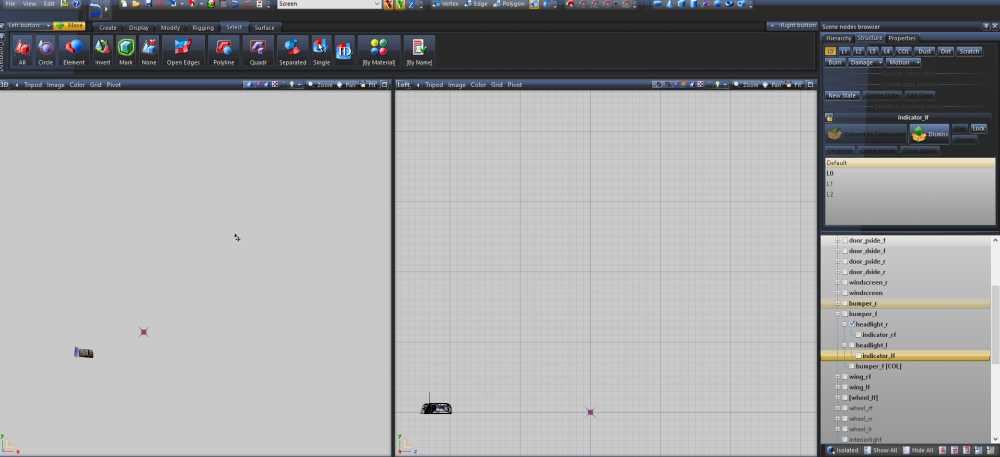Toggle the headlight_r node checkbox
1000x457 pixels.
852,324
